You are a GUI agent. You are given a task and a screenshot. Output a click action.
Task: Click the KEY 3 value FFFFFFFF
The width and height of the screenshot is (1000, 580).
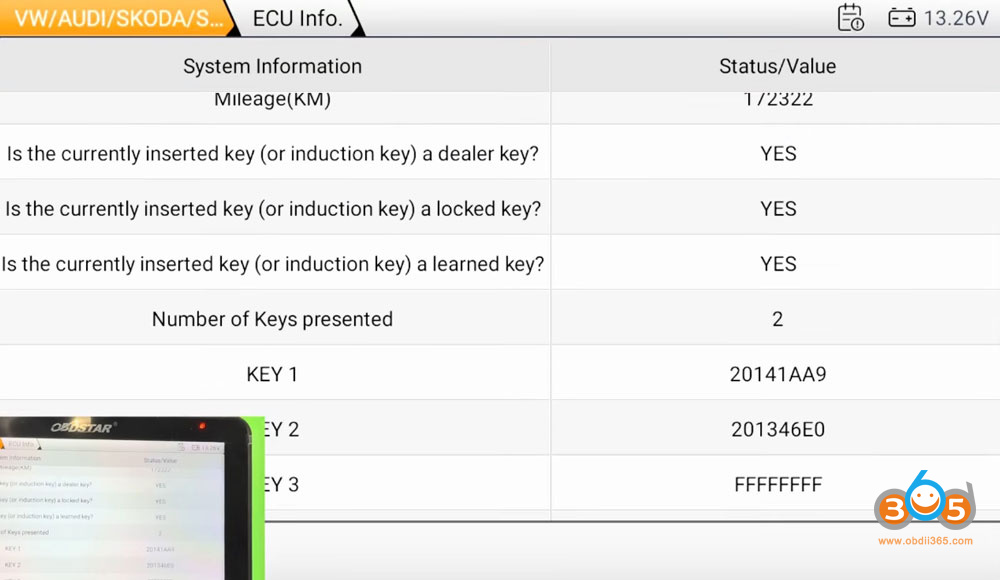click(x=777, y=484)
